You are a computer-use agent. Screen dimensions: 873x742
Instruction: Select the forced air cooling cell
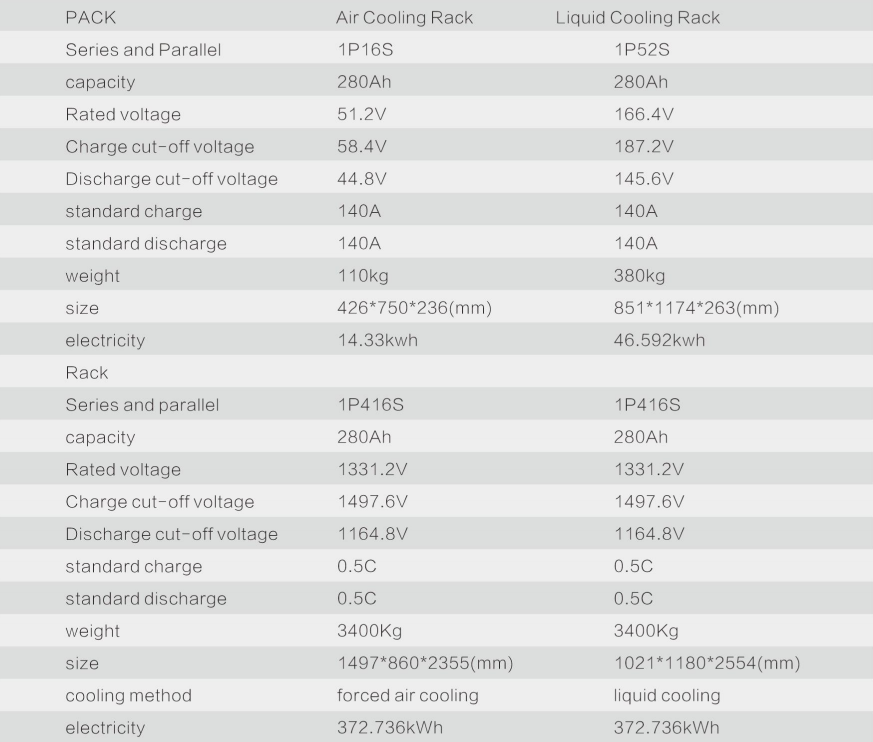pyautogui.click(x=407, y=695)
